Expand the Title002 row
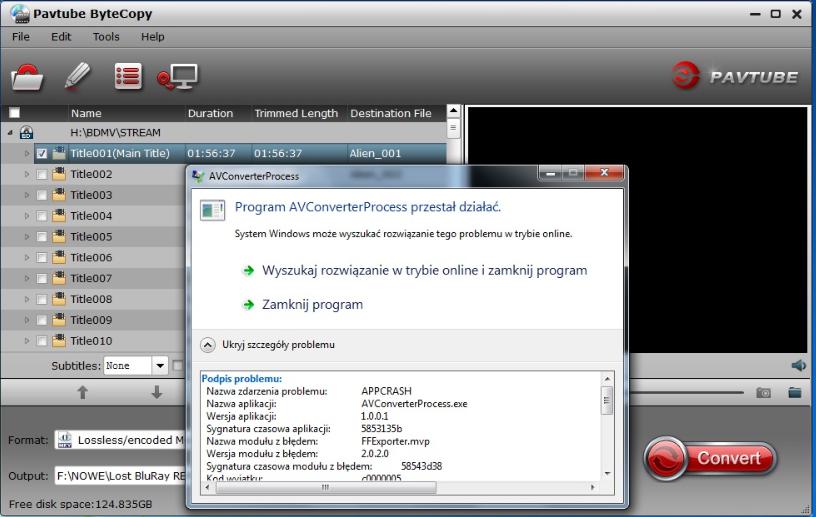 [x=27, y=174]
